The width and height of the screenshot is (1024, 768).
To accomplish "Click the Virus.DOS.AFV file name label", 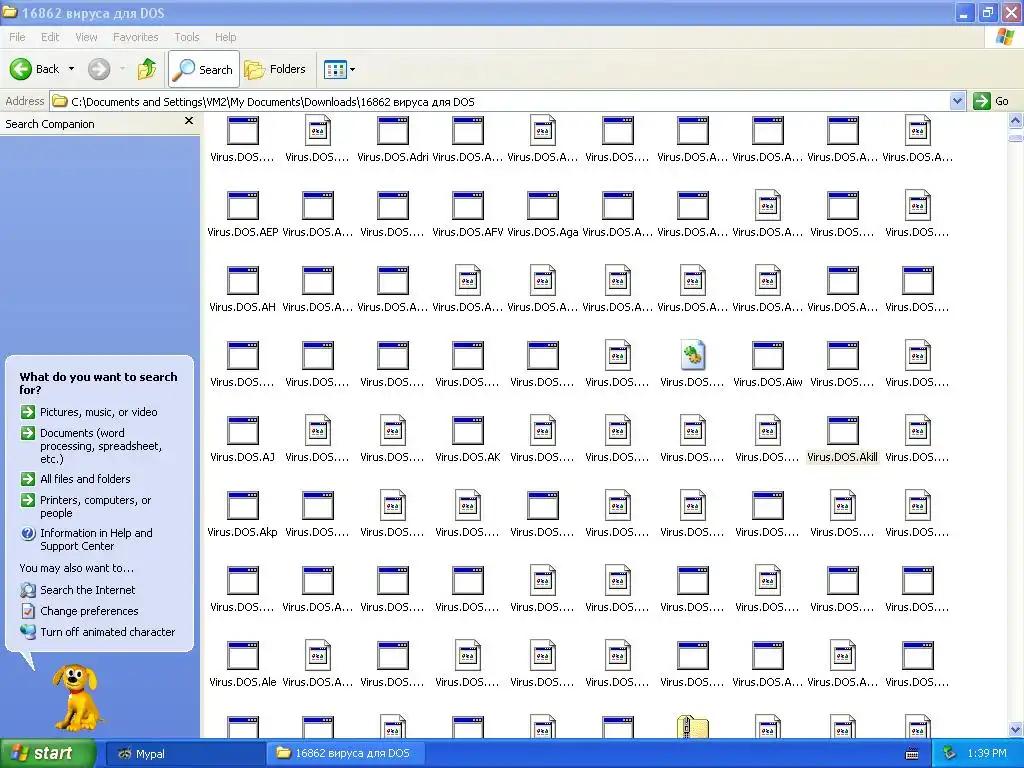I will click(x=468, y=232).
